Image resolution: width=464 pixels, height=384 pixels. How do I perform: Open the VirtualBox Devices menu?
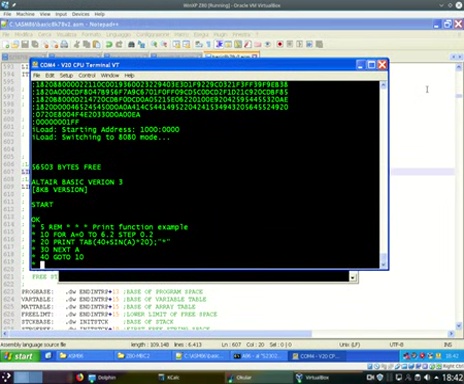[80, 14]
